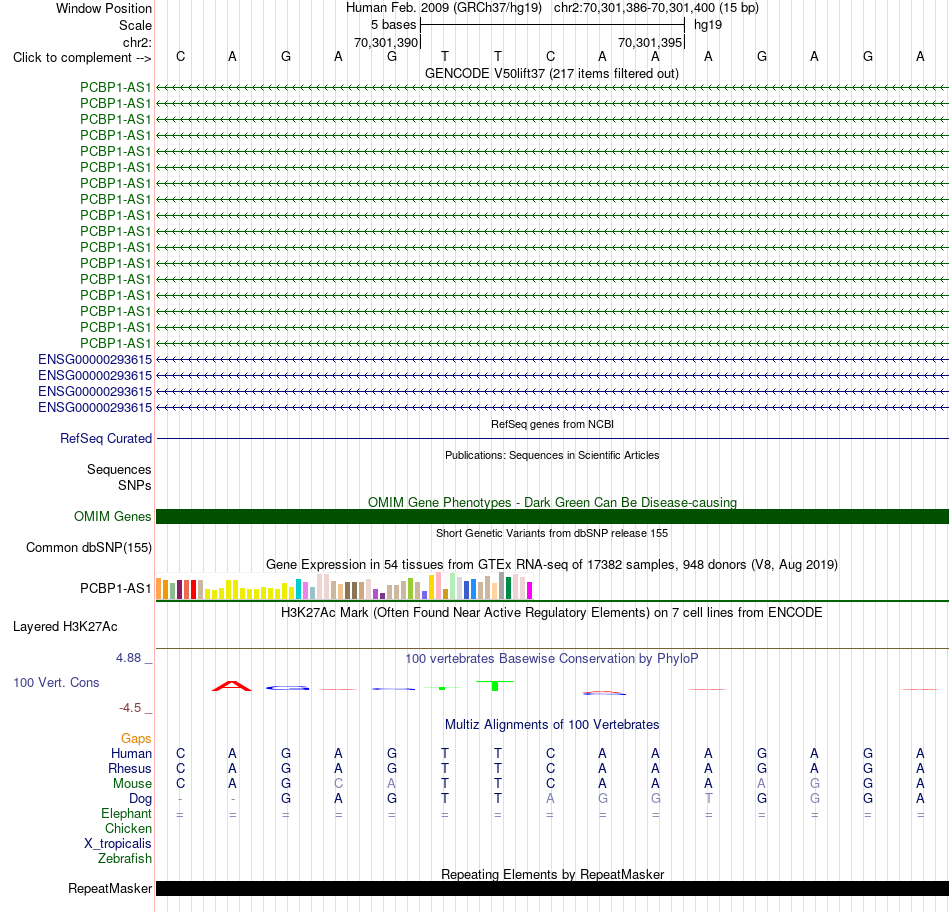Select the Rhesus alignment row label
This screenshot has width=950, height=912.
[130, 768]
